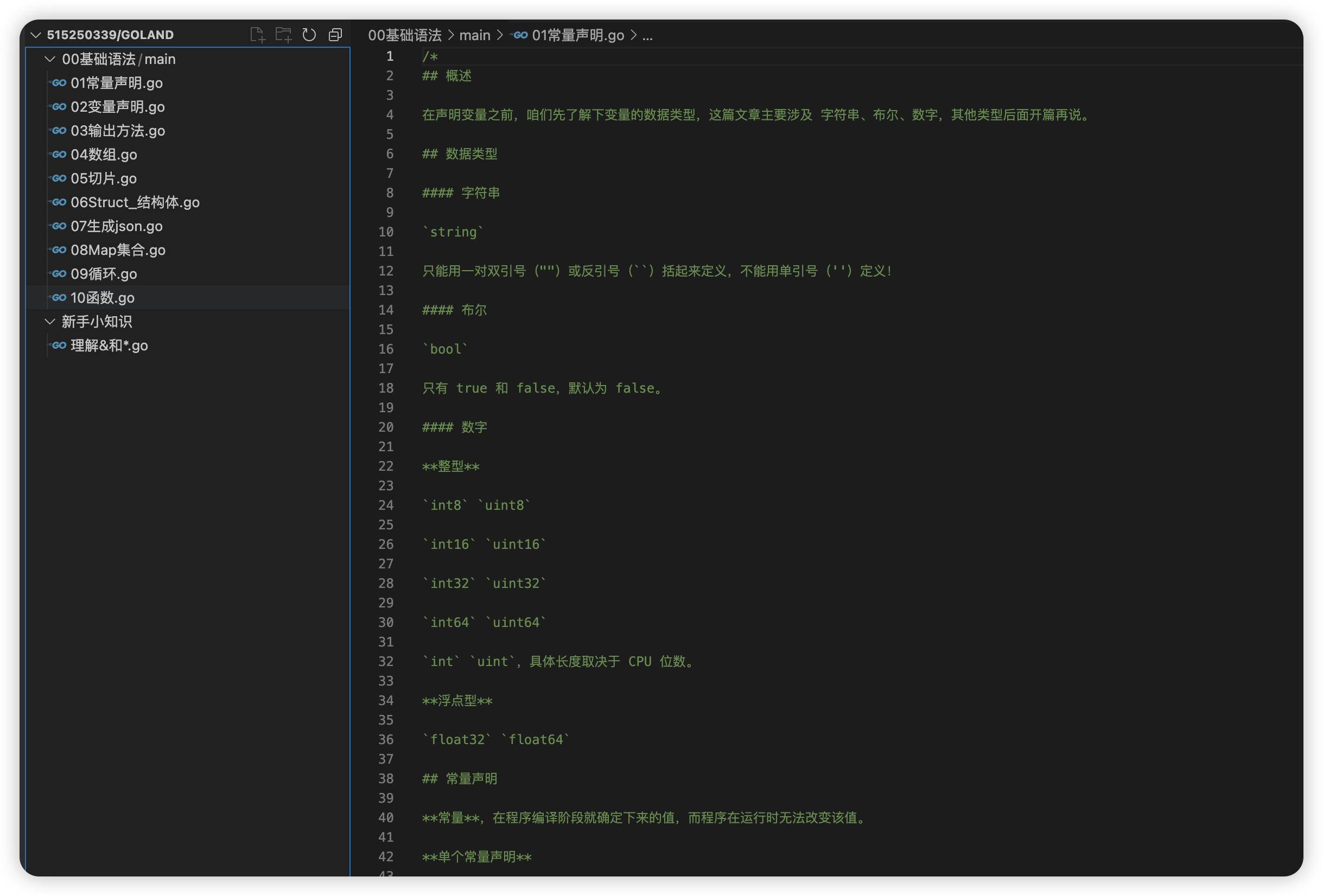The width and height of the screenshot is (1323, 896).
Task: Click line number 20 in gutter
Action: click(x=386, y=427)
